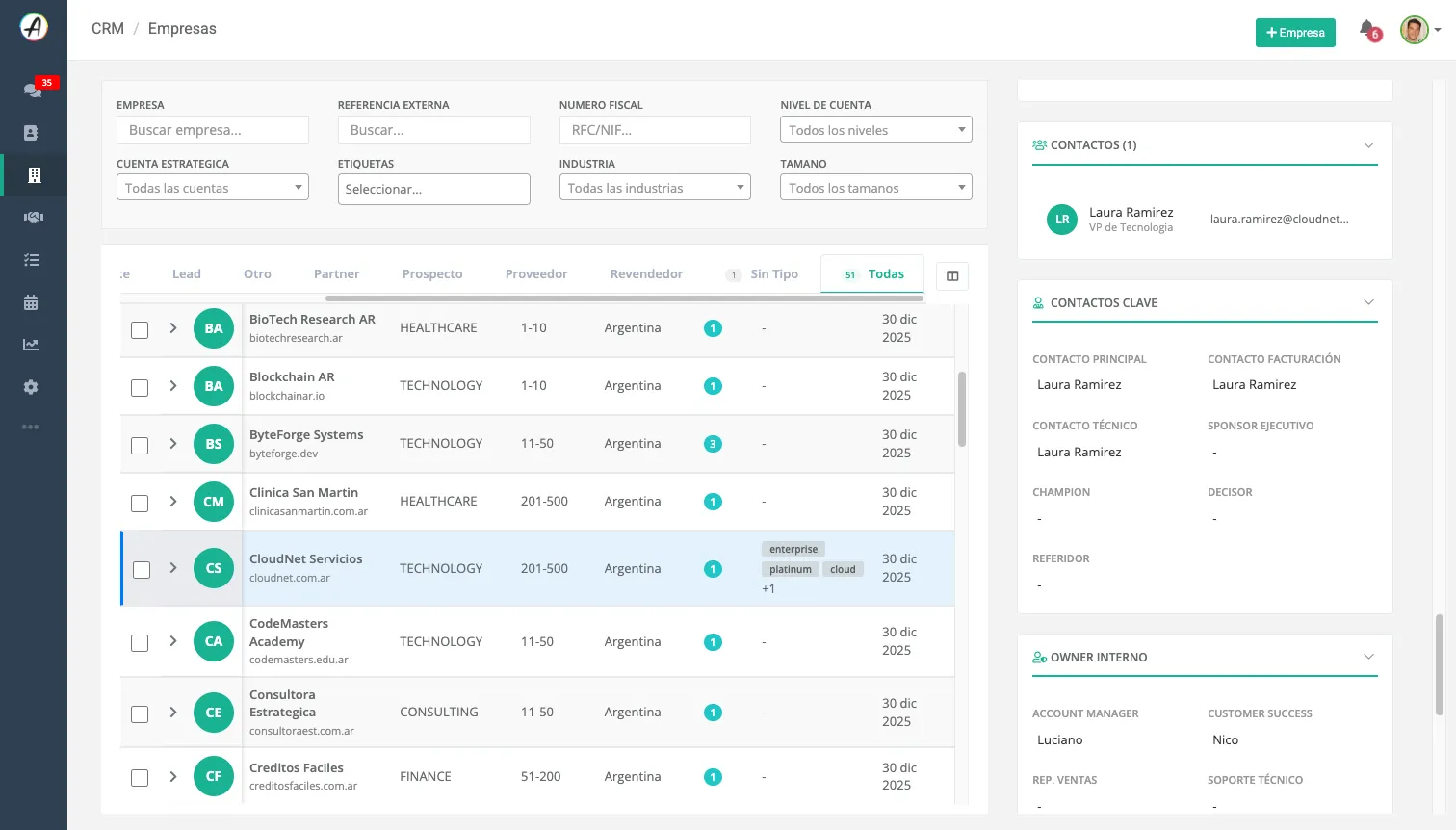Check the Blockchain AR row checkbox
This screenshot has width=1456, height=830.
(140, 387)
